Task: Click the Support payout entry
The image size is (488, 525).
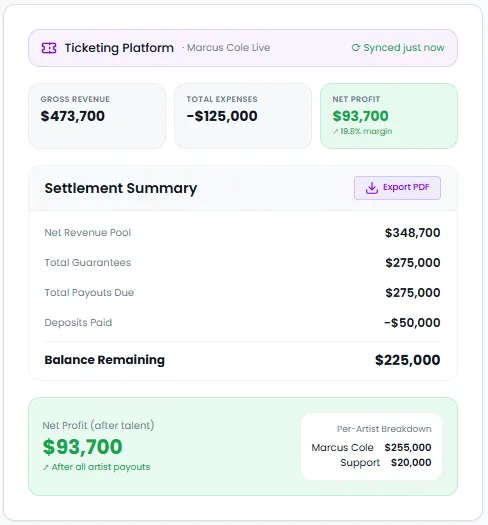Action: point(386,463)
